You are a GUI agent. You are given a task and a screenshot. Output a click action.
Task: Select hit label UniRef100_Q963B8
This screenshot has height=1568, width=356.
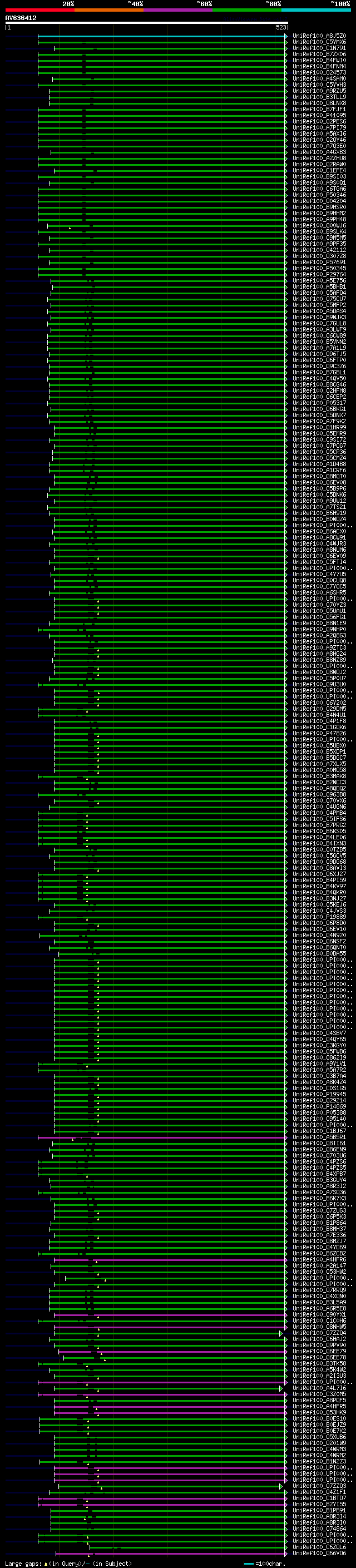[x=319, y=794]
